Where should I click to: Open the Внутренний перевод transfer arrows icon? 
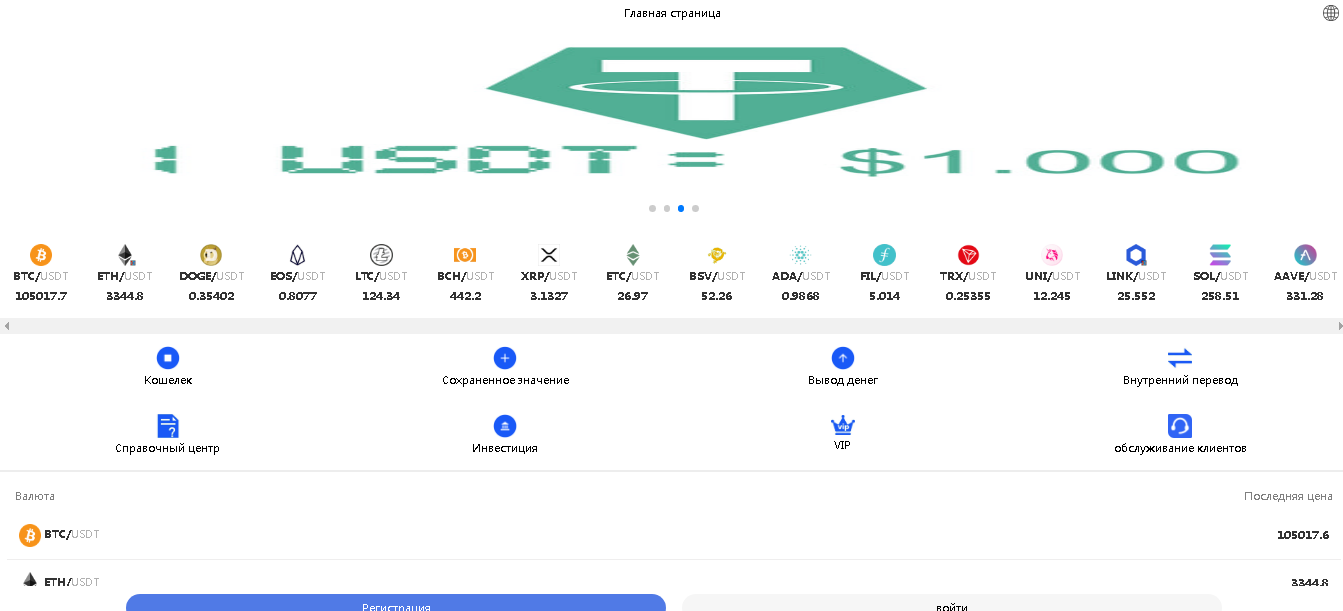(x=1180, y=358)
